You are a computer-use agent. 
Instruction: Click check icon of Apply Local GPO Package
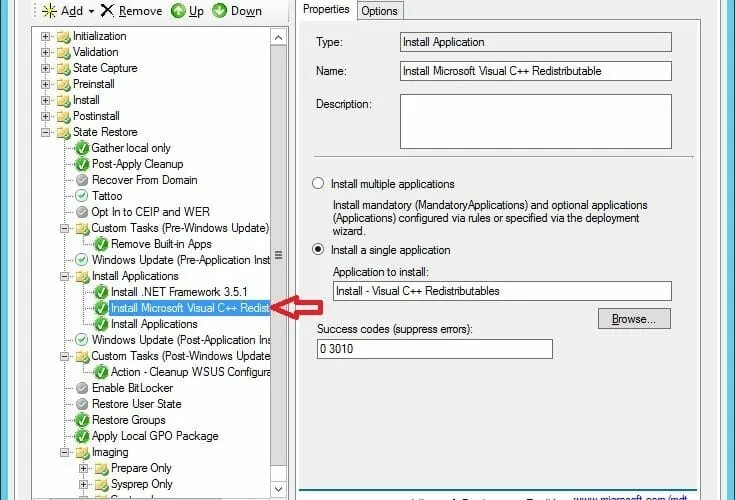[82, 436]
